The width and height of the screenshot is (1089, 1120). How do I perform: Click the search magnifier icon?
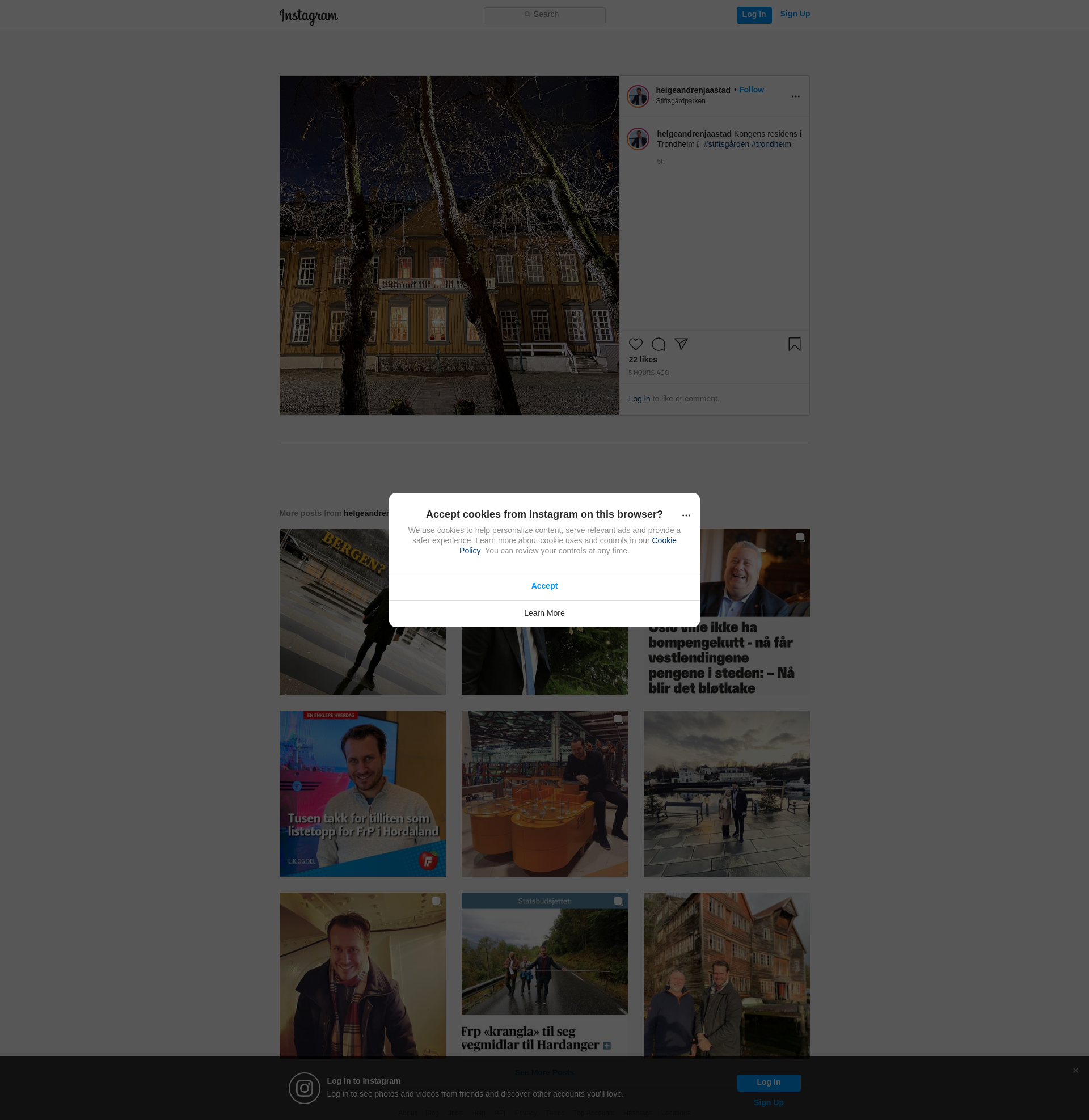click(527, 15)
